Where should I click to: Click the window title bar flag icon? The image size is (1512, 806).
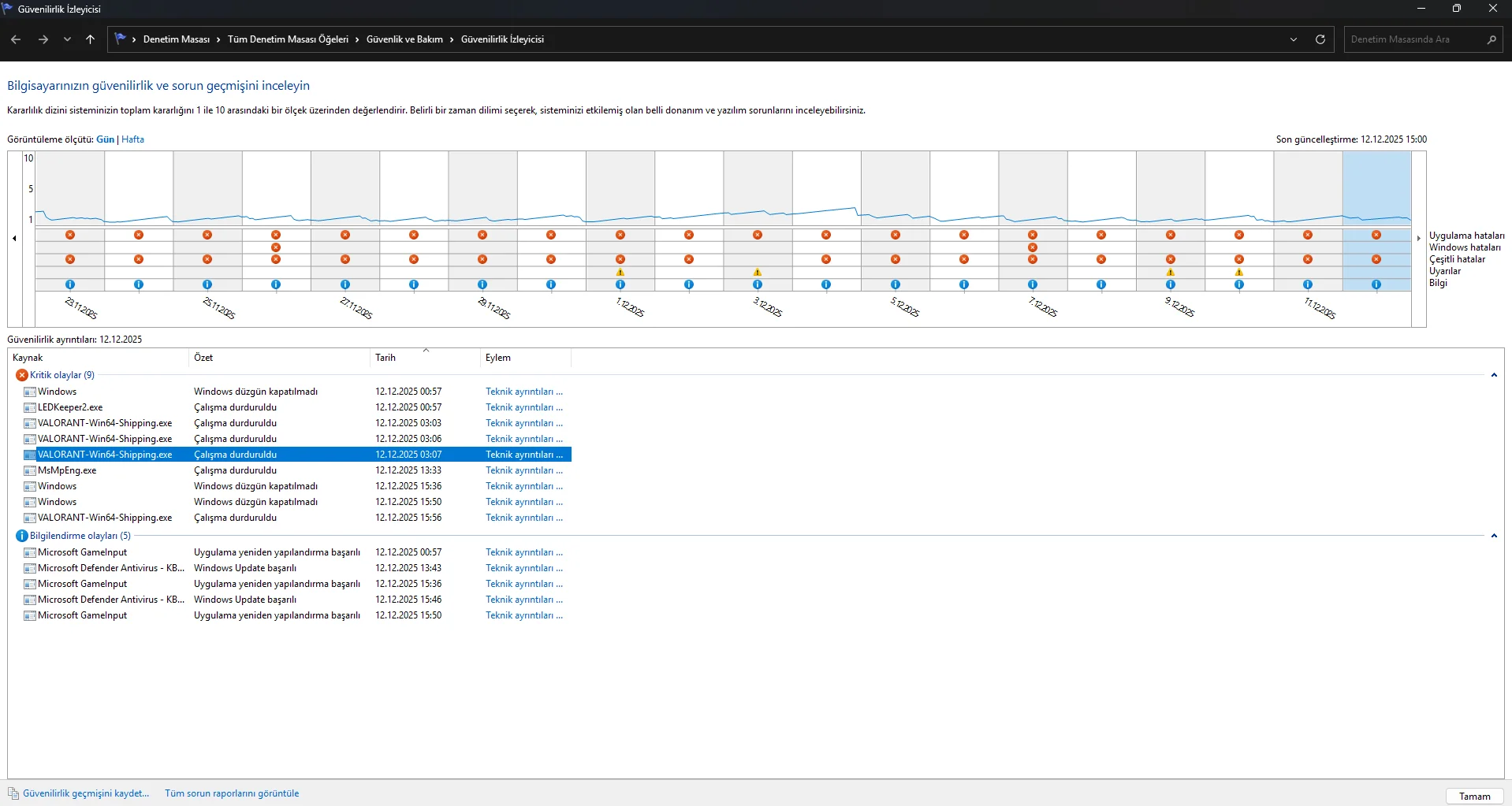click(8, 9)
